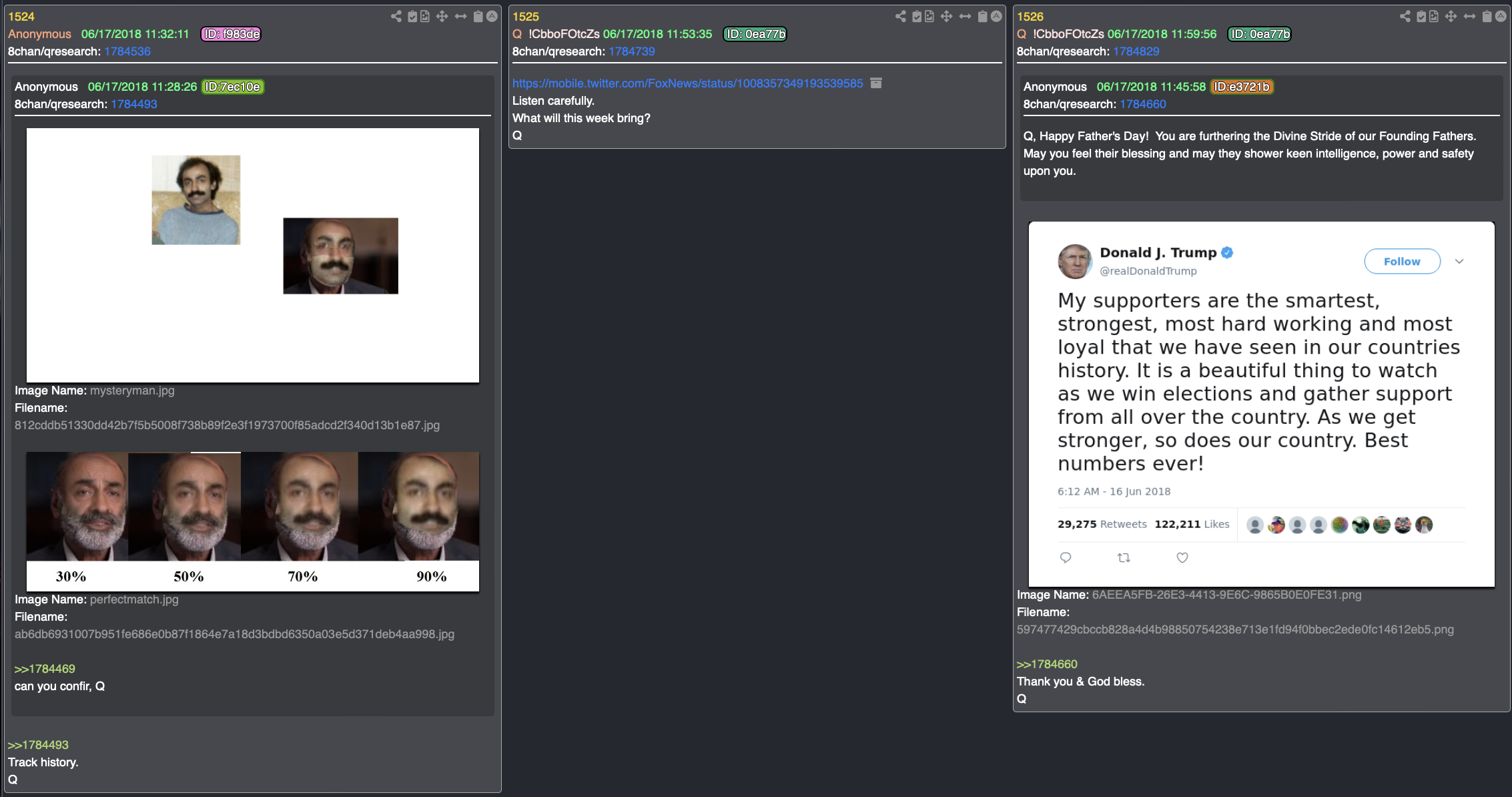Screen dimensions: 1512x797
Task: Open the perfectmatch.jpg percentage comparison image
Action: tap(253, 521)
